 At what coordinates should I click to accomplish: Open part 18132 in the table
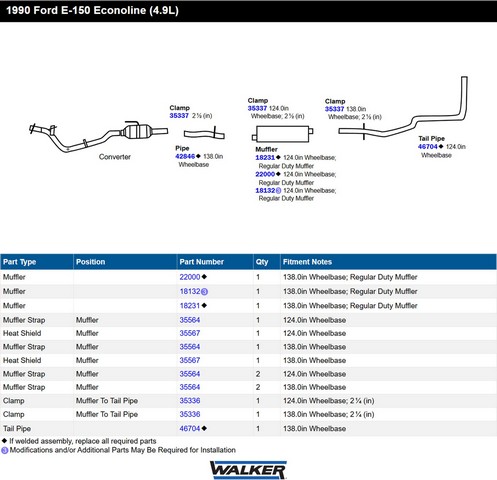190,291
